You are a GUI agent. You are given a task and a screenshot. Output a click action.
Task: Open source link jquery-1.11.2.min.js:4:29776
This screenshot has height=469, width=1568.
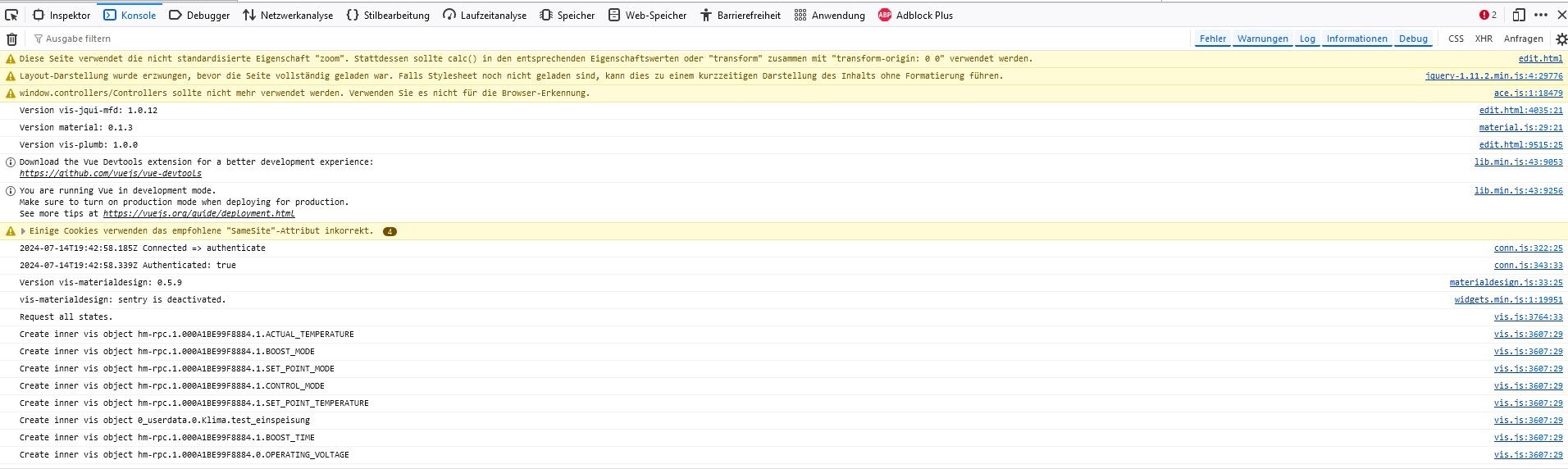point(1493,75)
